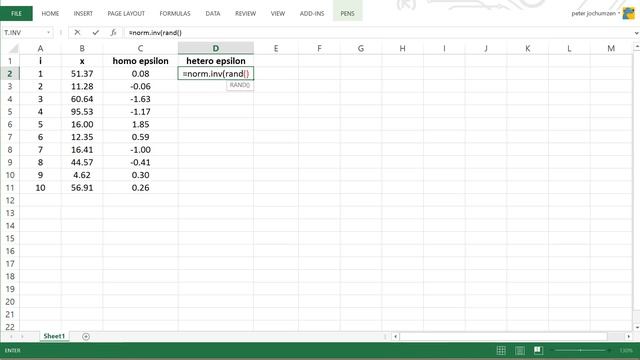Viewport: 640px width, 360px height.
Task: Open the PAGE LAYOUT ribbon tab
Action: 126,13
